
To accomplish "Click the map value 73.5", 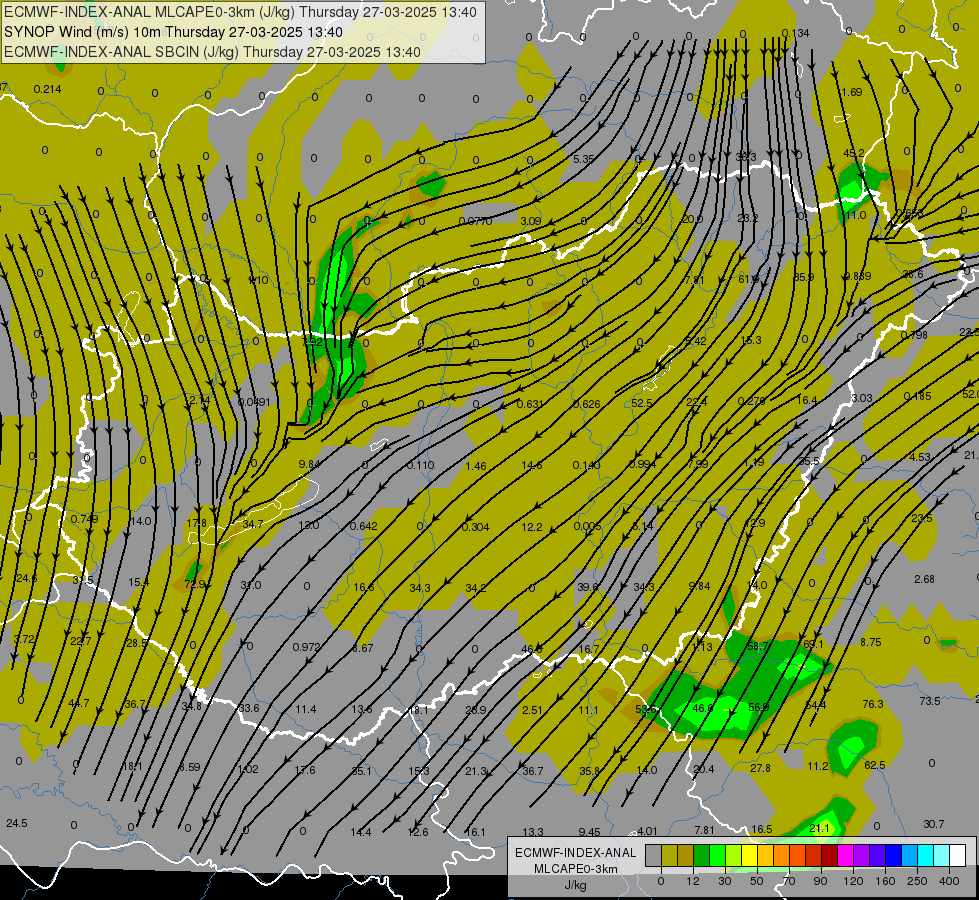I will tap(930, 701).
